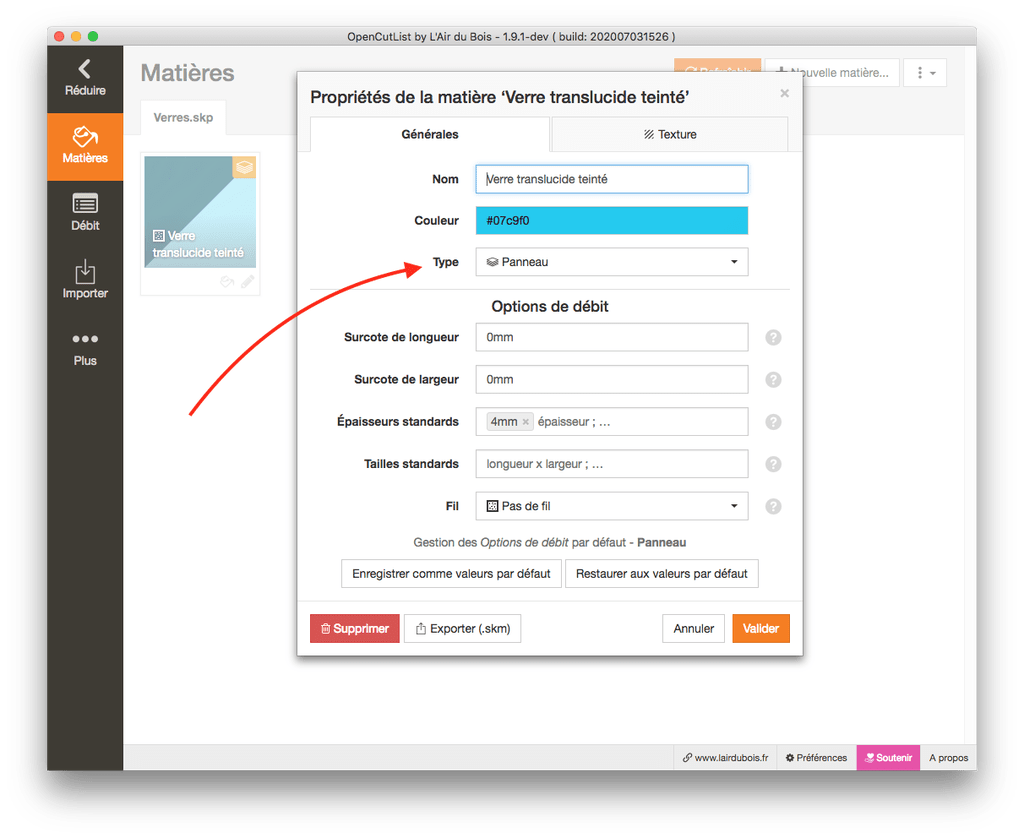Click Restaurer aux valeurs par défaut
Screen dimensions: 1024x838
click(662, 573)
